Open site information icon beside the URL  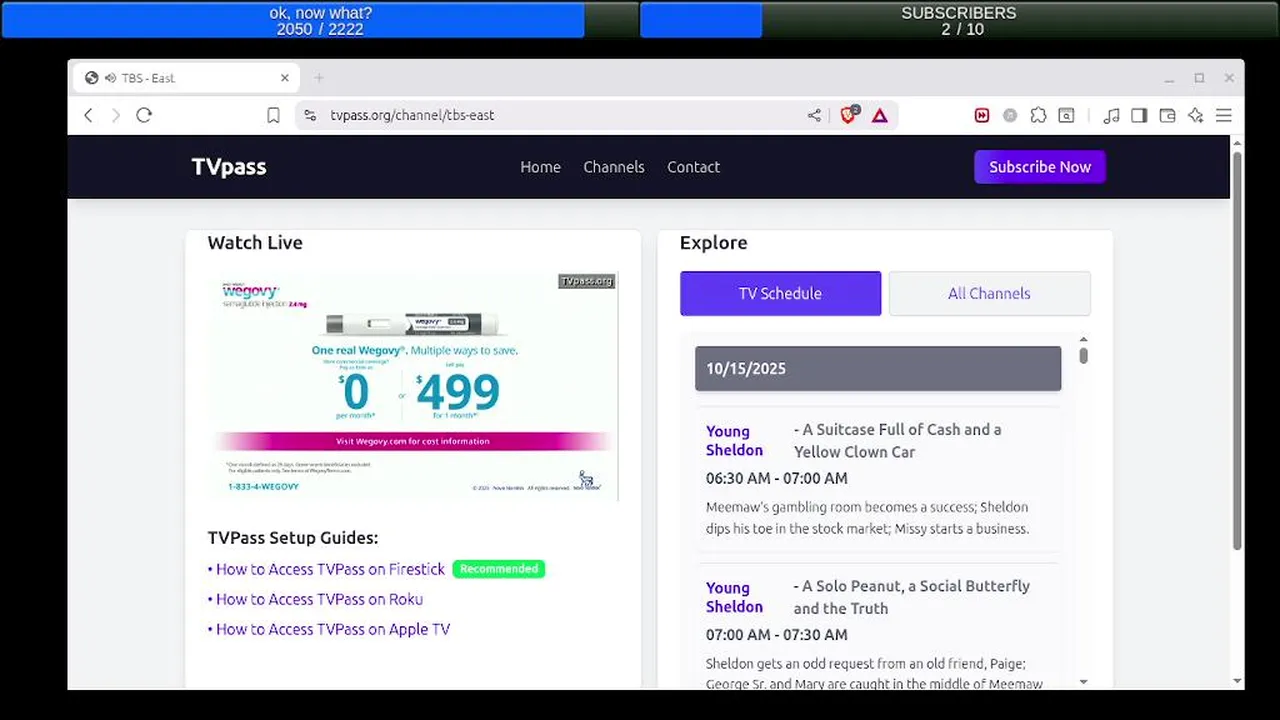coord(310,115)
